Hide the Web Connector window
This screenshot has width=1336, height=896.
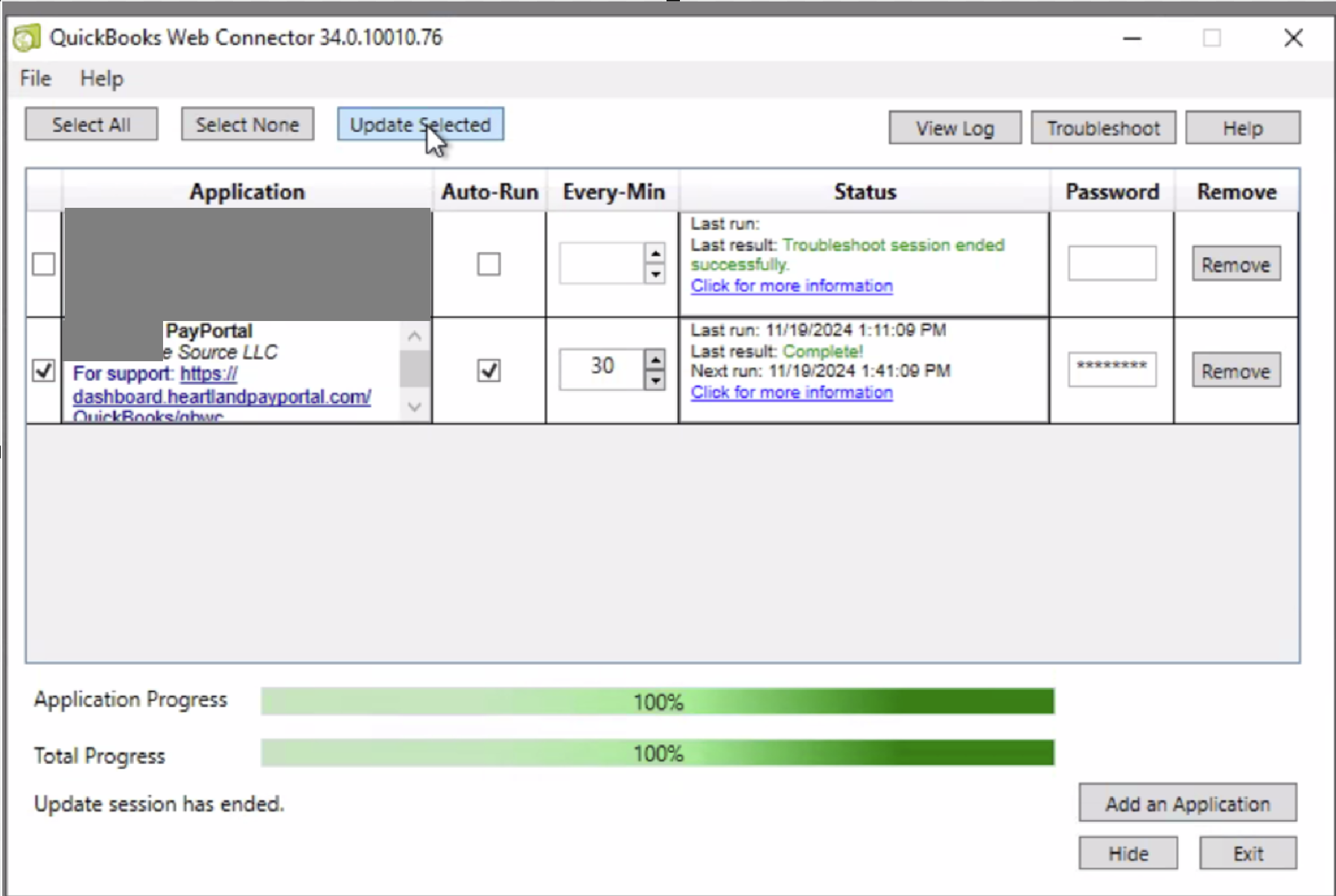click(1128, 853)
